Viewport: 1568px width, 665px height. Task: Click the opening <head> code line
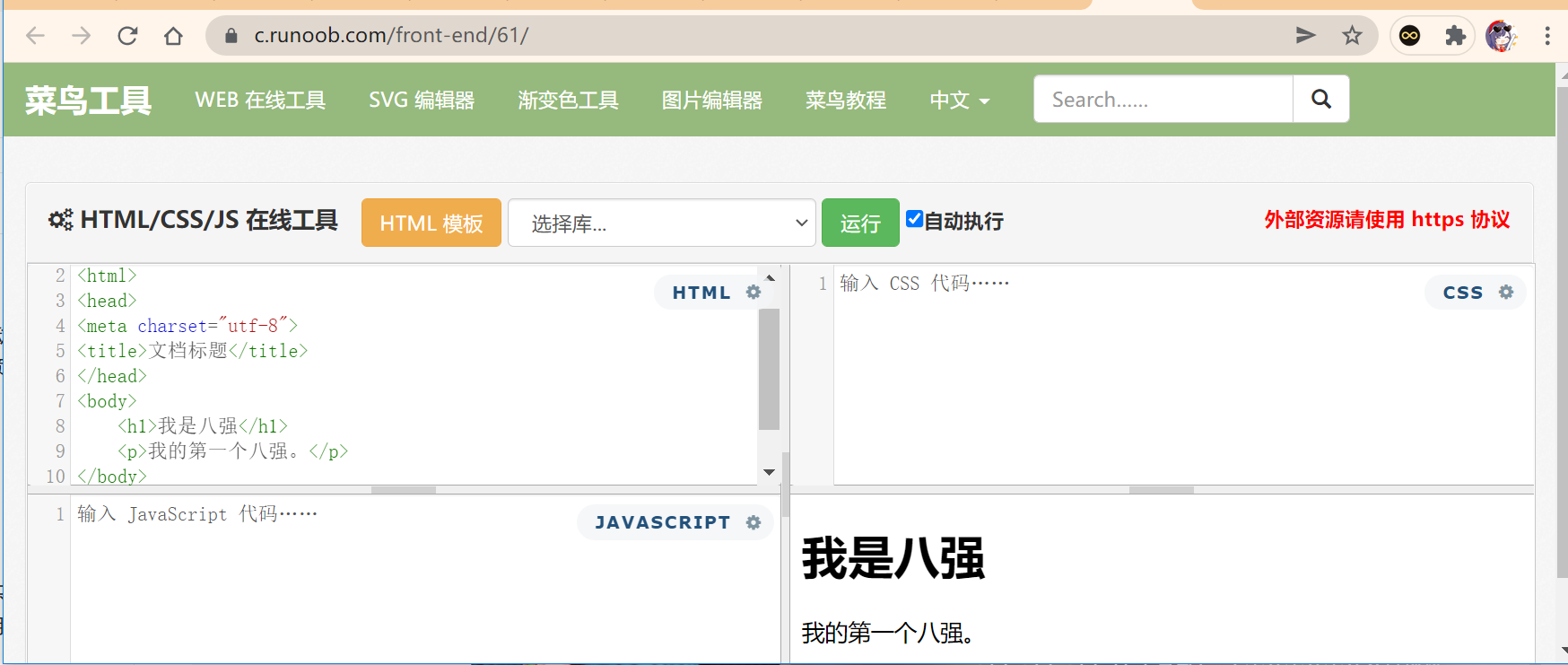tap(108, 301)
